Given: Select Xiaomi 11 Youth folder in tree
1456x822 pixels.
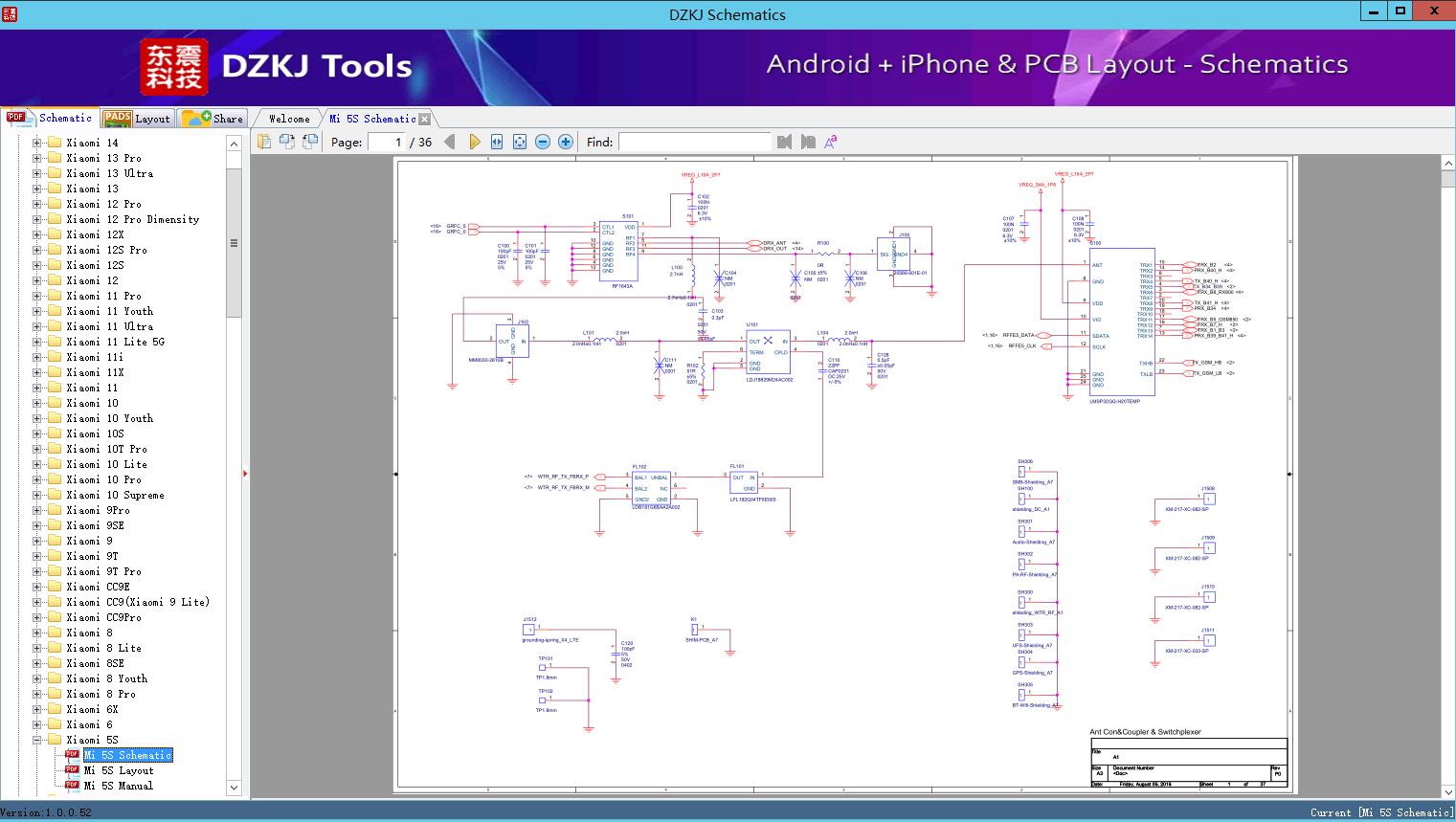Looking at the screenshot, I should point(109,311).
